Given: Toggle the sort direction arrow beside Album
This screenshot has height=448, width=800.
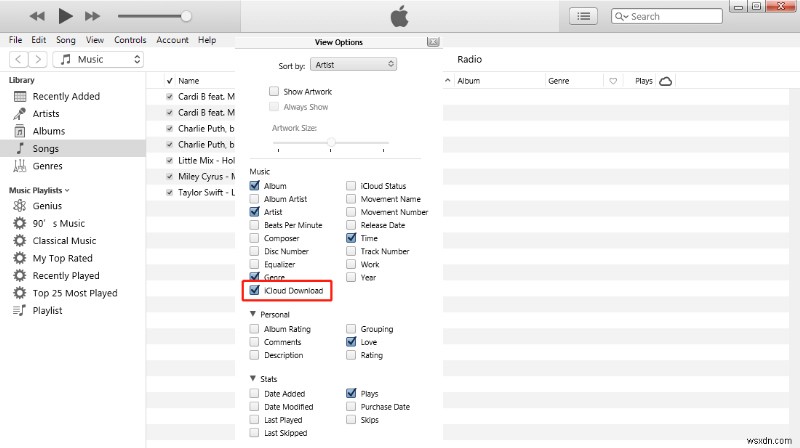Looking at the screenshot, I should tap(447, 81).
